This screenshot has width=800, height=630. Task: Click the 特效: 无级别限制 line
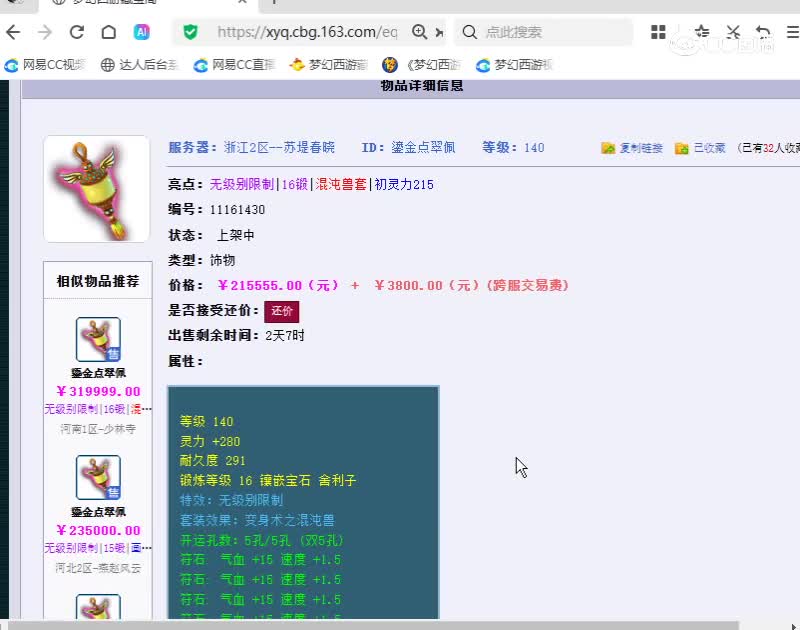(x=231, y=500)
